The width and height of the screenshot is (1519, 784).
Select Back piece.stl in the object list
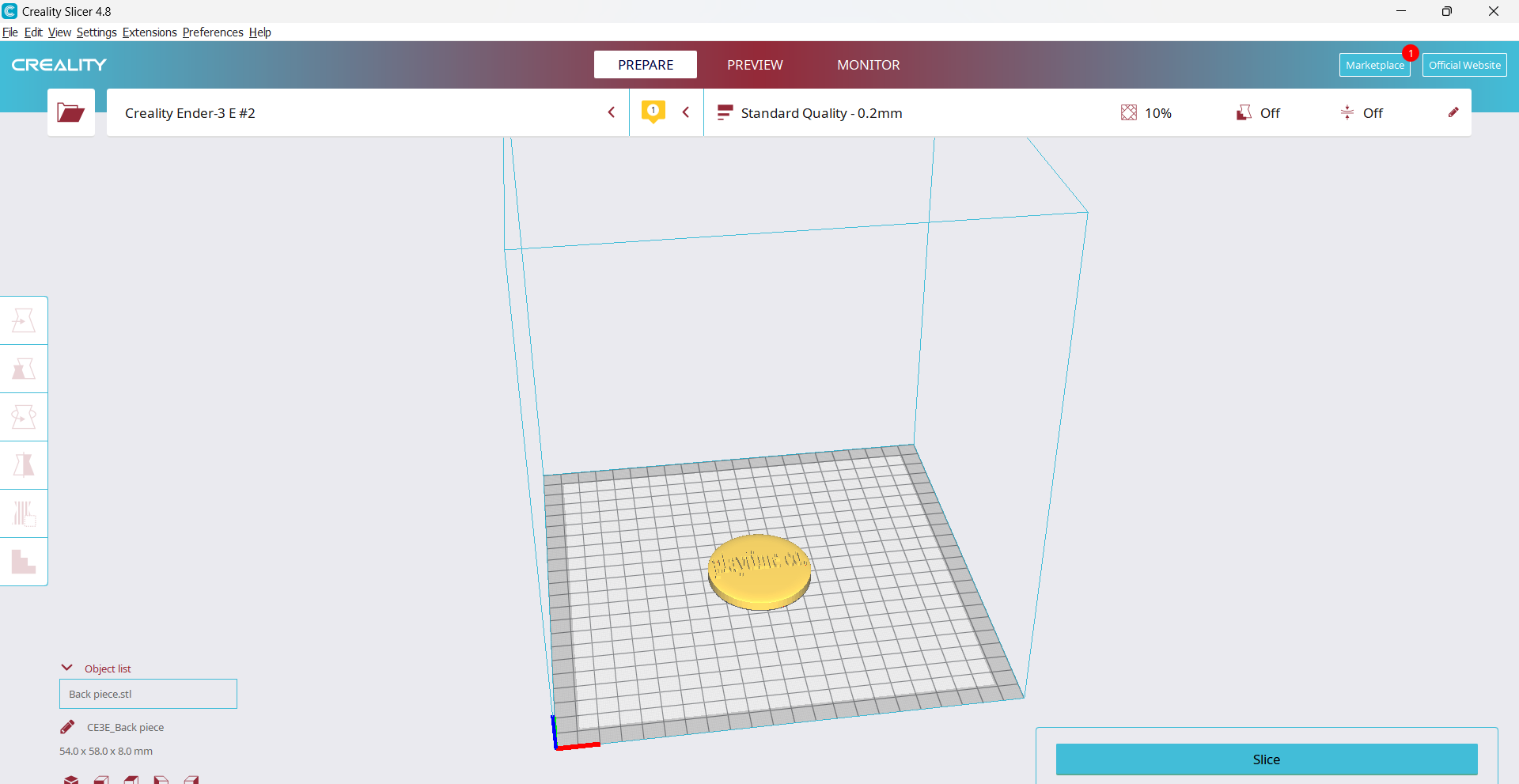pos(148,694)
